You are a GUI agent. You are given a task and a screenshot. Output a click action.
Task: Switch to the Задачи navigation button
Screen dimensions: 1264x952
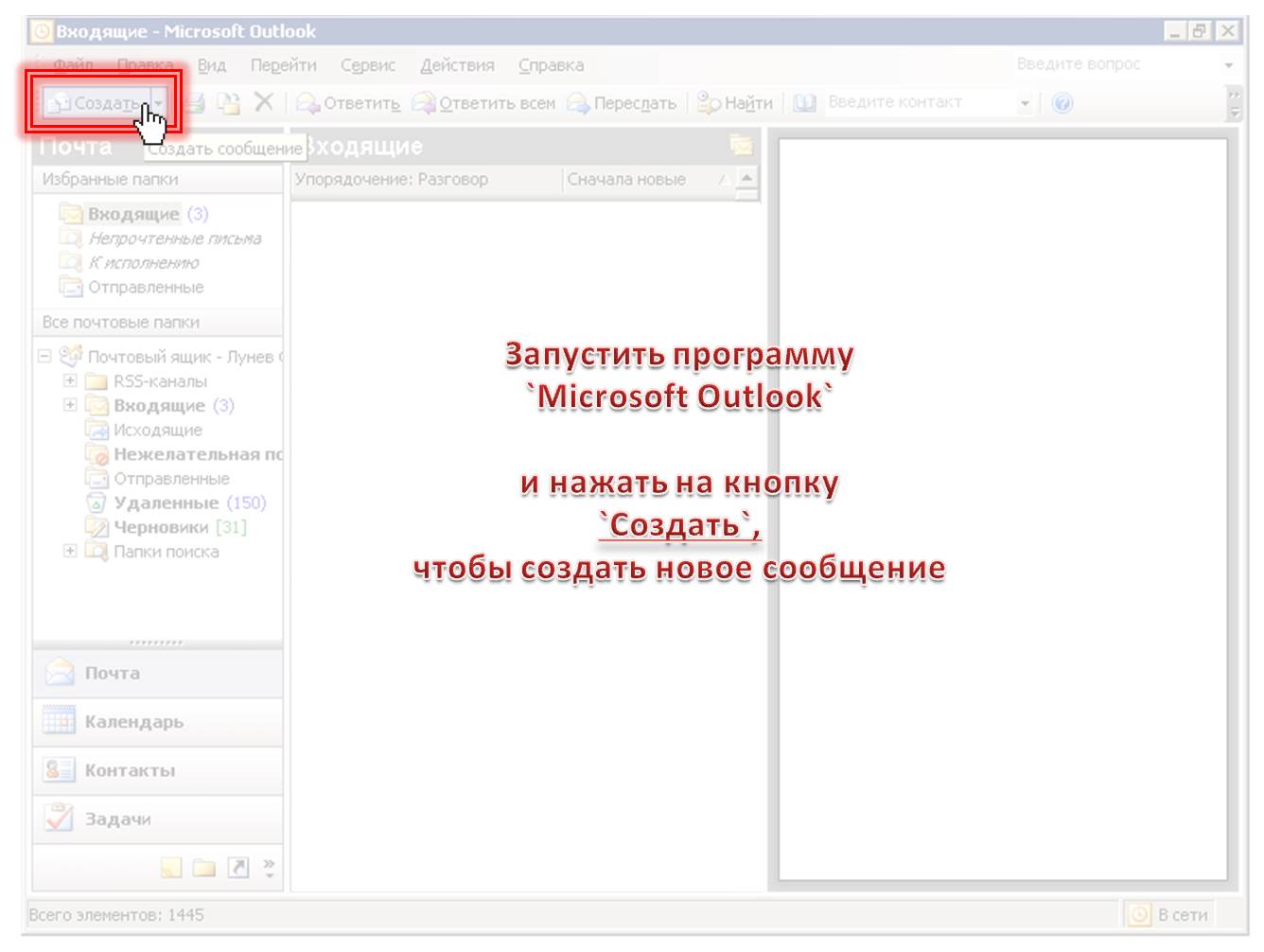click(x=158, y=820)
